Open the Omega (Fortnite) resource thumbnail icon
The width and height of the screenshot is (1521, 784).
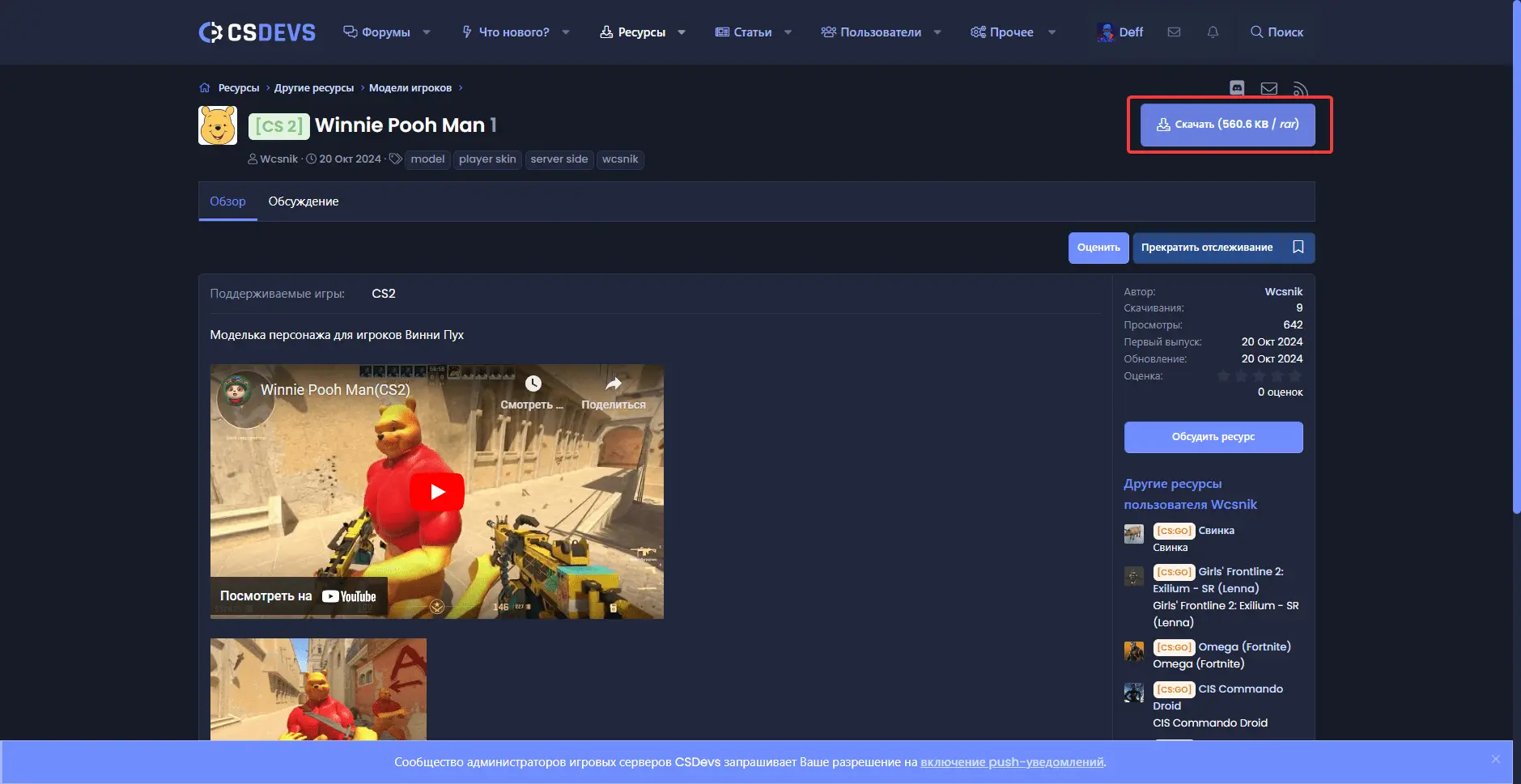click(x=1134, y=651)
